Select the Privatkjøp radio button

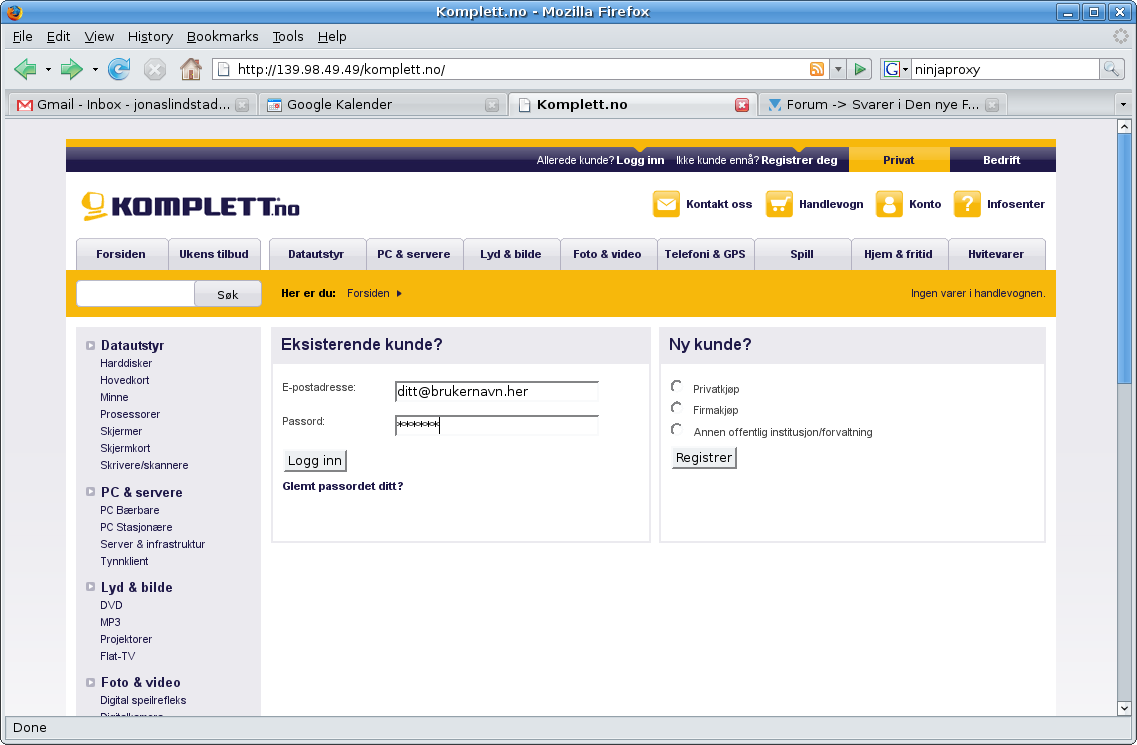pyautogui.click(x=676, y=386)
